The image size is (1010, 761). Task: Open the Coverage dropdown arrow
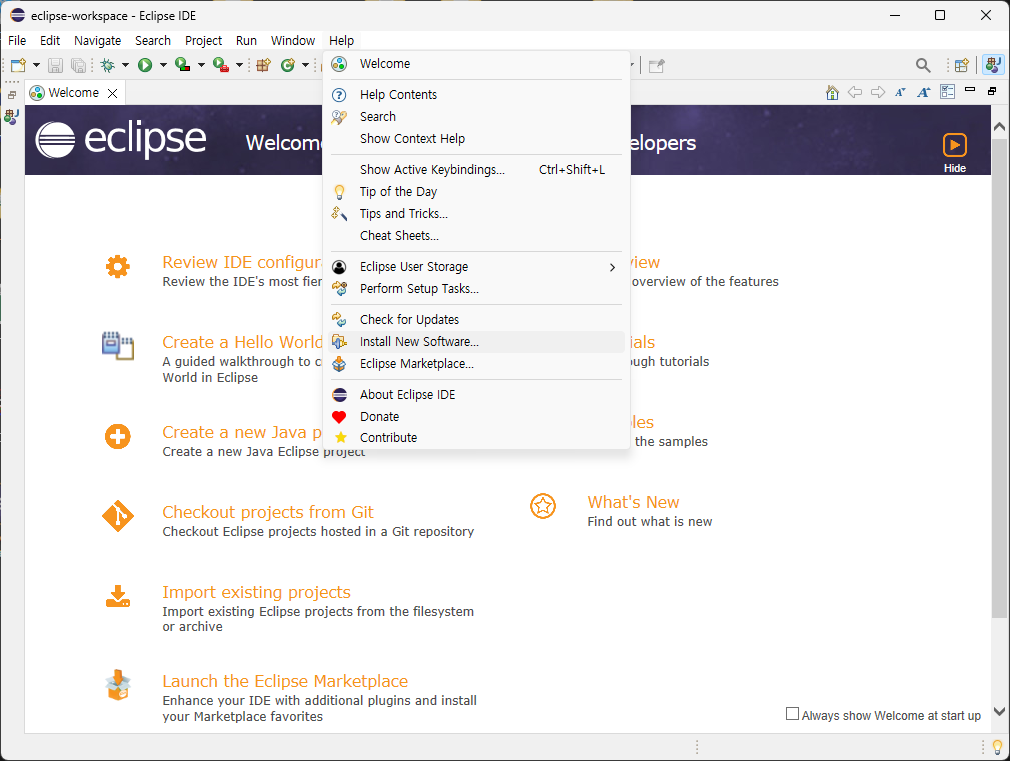(x=201, y=65)
